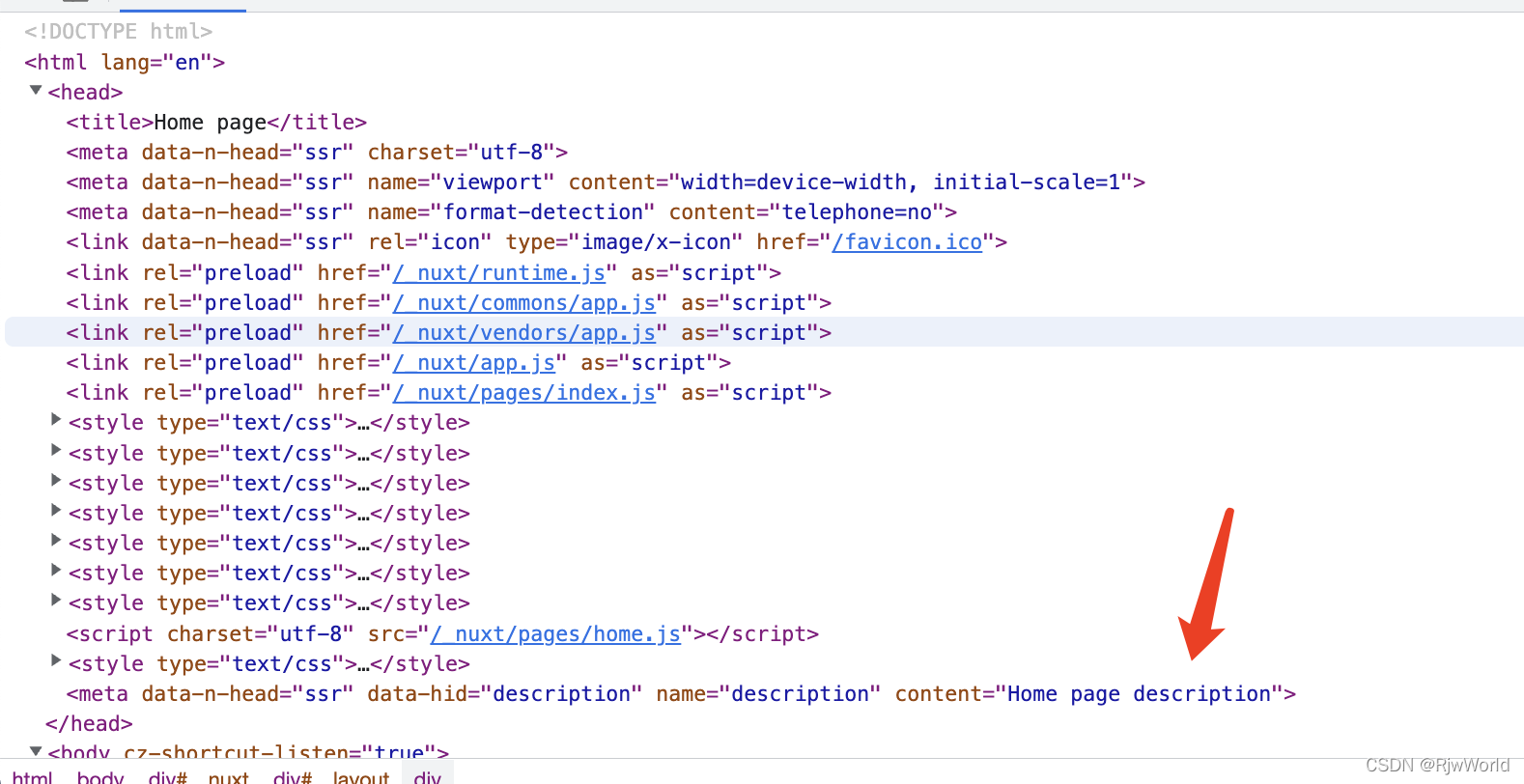Expand the sixth style text/css node

(x=56, y=571)
